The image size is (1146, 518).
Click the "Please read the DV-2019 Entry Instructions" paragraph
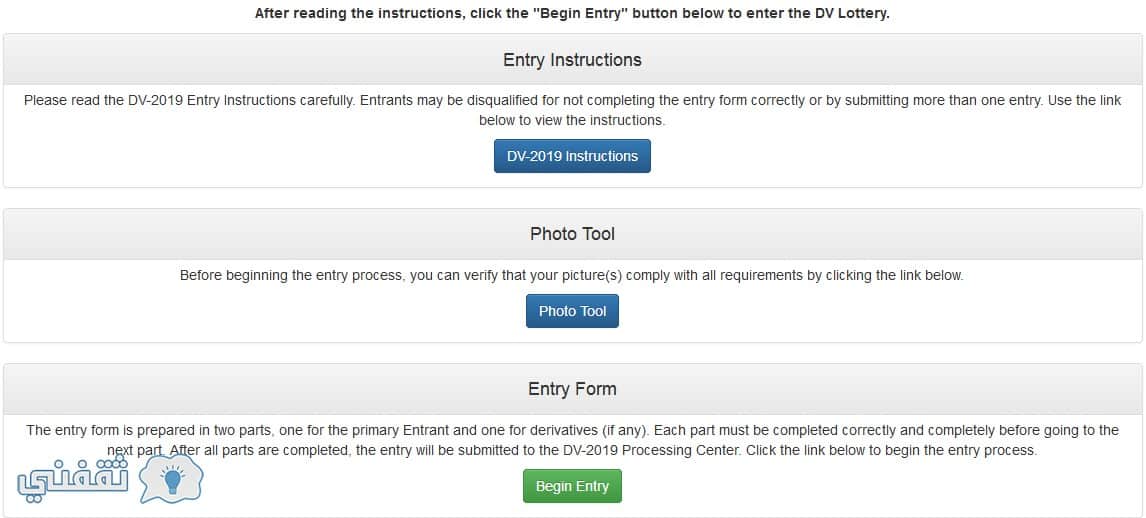tap(572, 110)
